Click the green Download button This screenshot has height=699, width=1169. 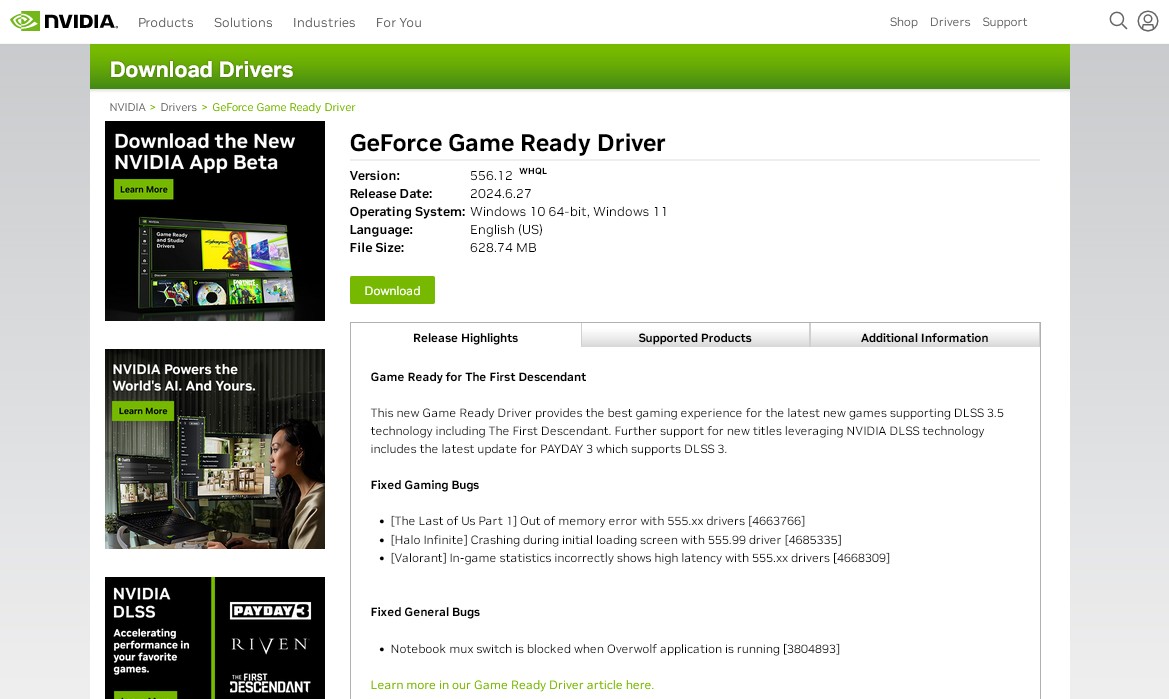pos(392,290)
